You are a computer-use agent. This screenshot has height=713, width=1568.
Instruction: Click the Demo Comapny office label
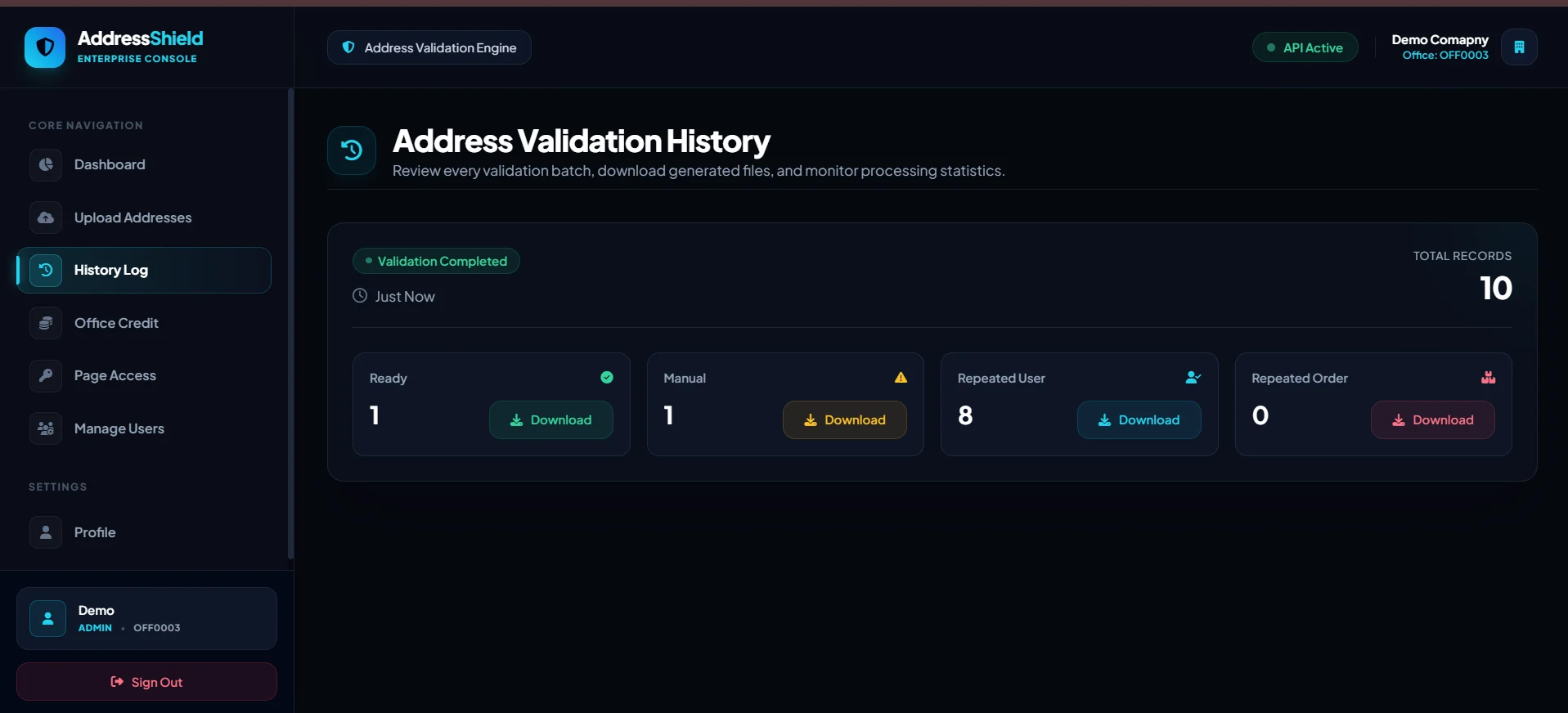[1440, 47]
